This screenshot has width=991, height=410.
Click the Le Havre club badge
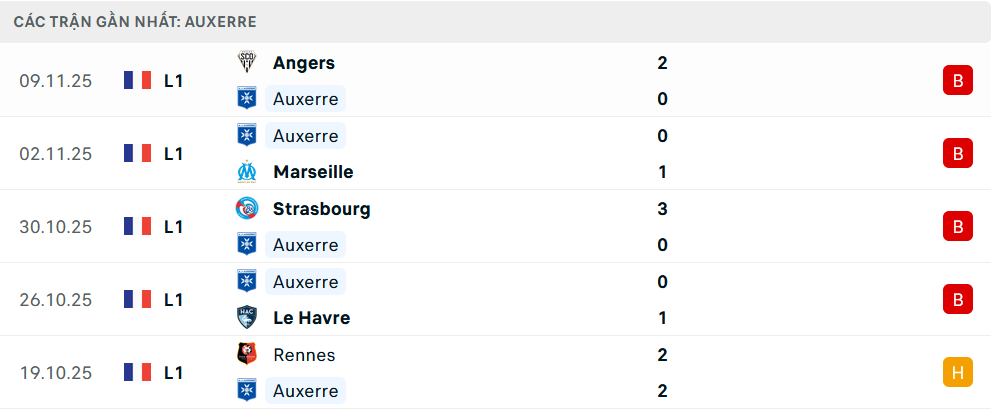tap(246, 318)
